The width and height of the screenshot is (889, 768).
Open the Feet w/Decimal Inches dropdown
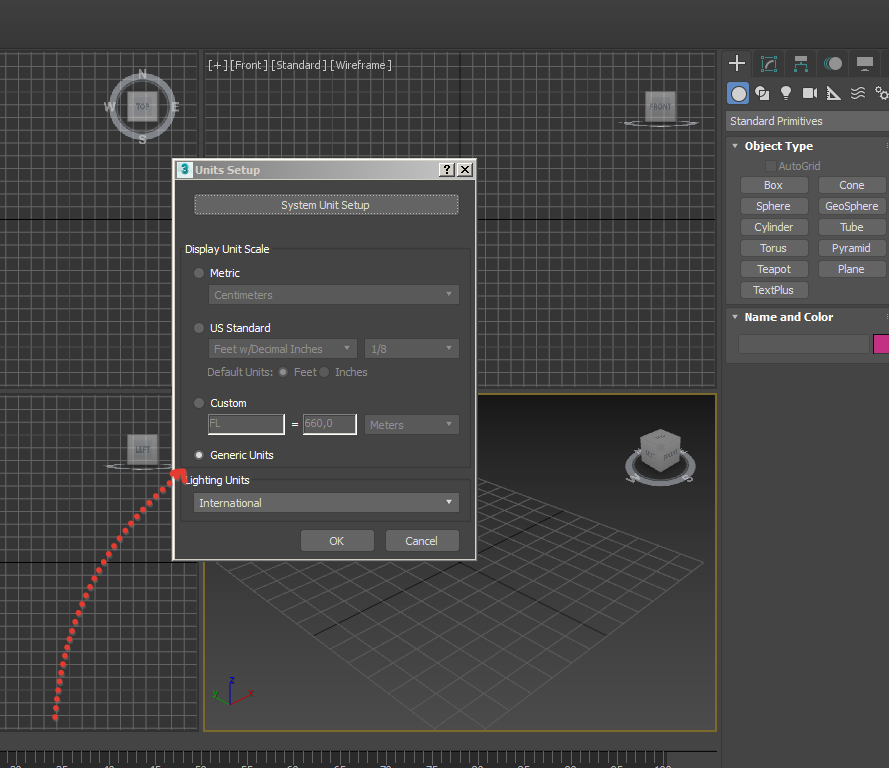click(282, 349)
